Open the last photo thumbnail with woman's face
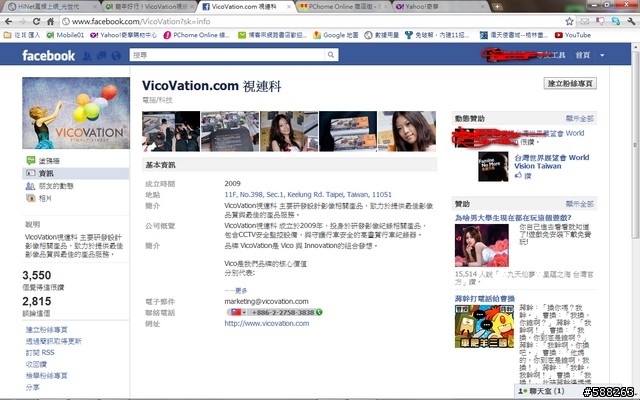 click(x=407, y=131)
